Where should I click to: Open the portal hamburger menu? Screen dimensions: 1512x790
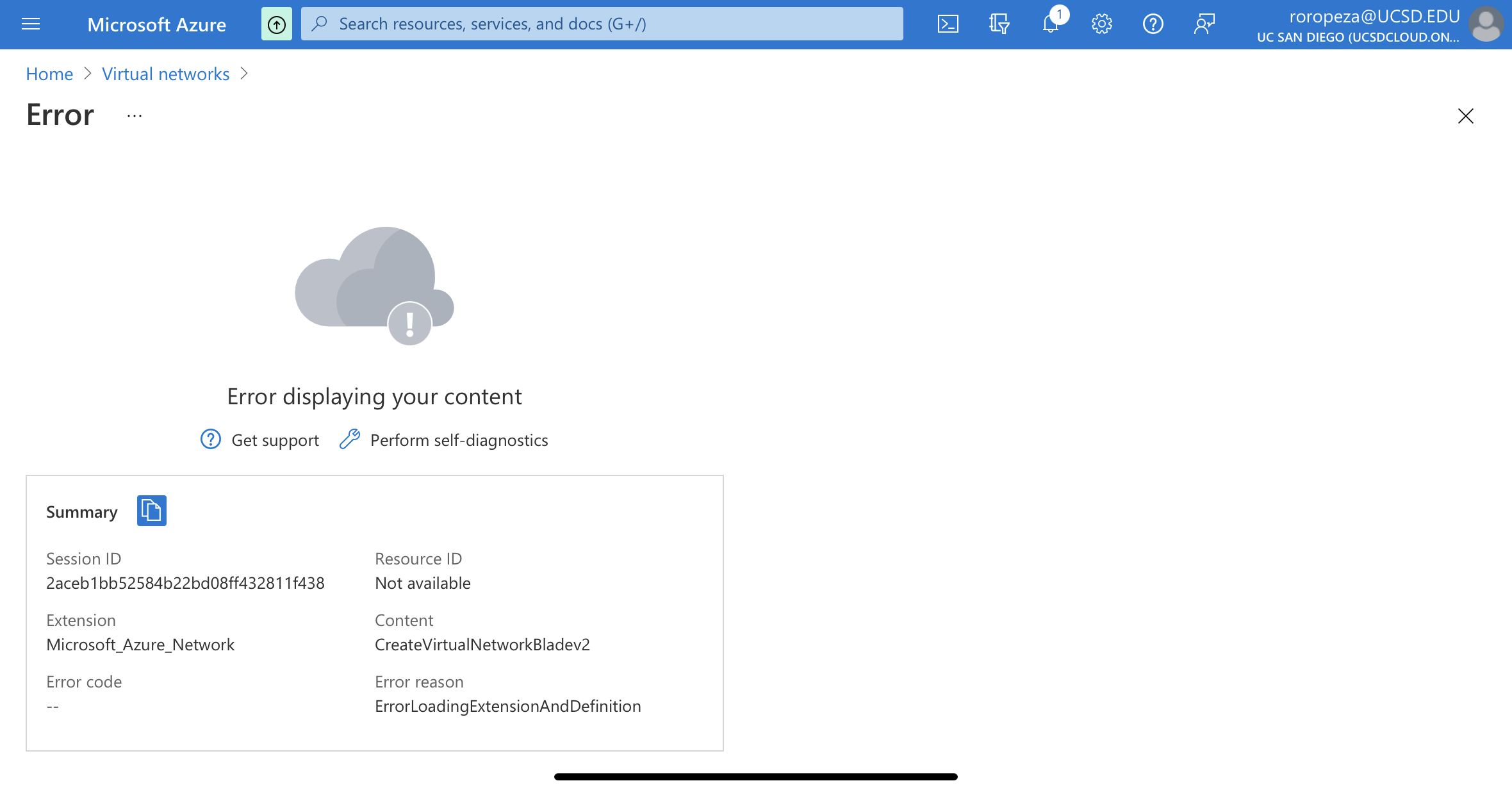pos(30,24)
